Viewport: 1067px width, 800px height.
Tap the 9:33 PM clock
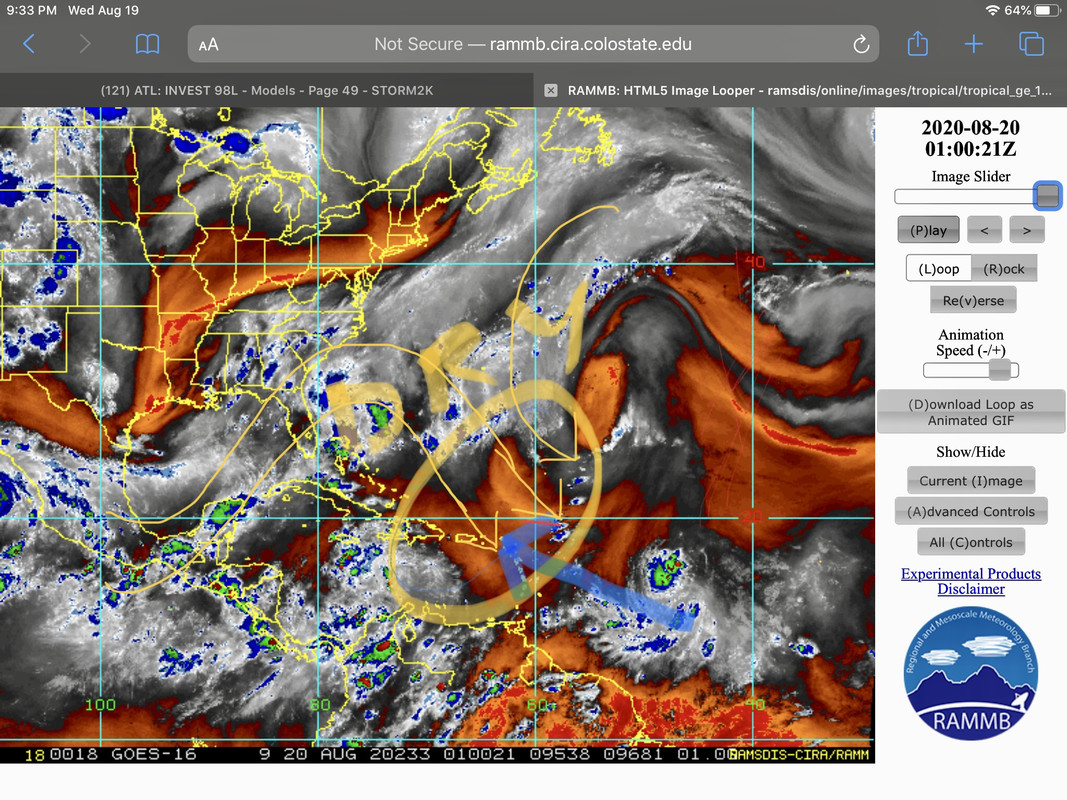tap(32, 10)
